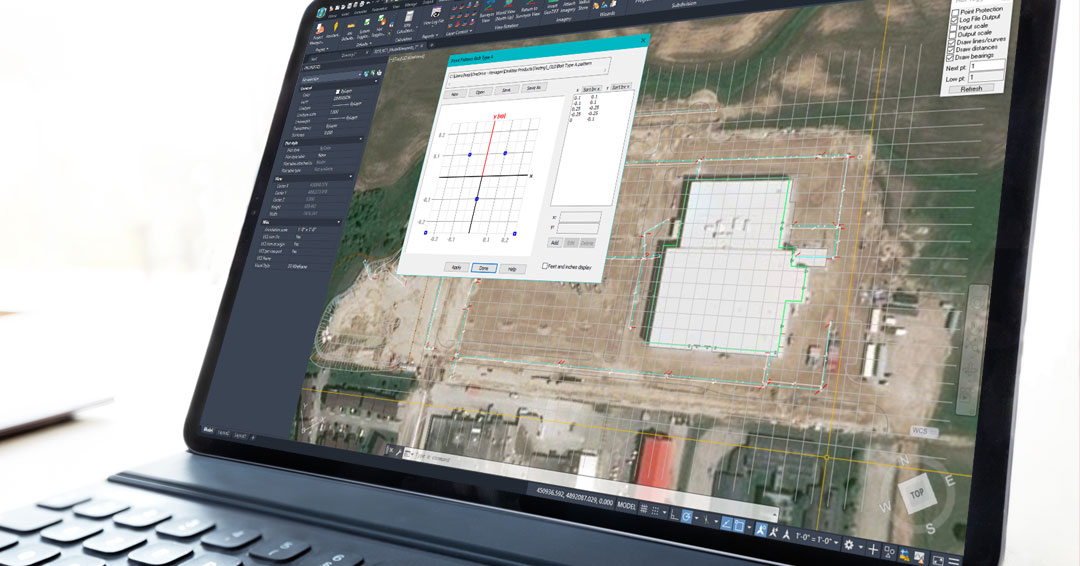Viewport: 1080px width, 566px height.
Task: Click the Apply button in dialog
Action: click(x=455, y=268)
